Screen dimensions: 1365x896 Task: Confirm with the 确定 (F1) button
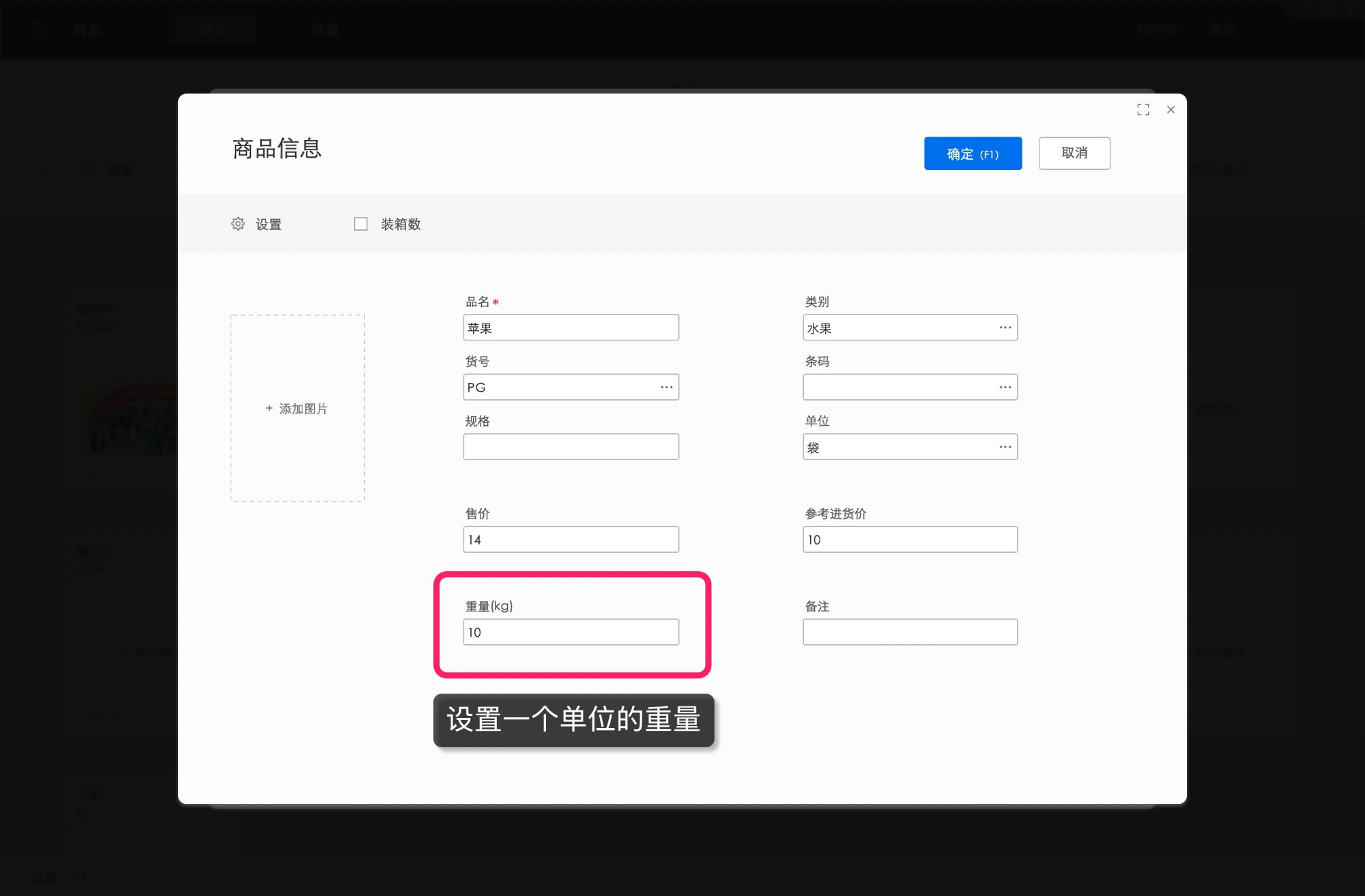click(x=973, y=154)
